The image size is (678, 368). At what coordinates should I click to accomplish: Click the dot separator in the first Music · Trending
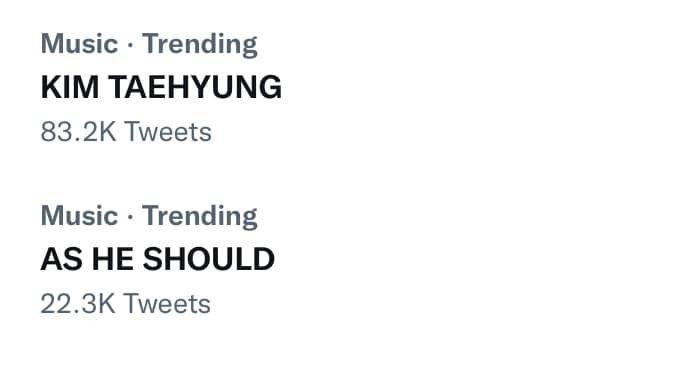[130, 45]
